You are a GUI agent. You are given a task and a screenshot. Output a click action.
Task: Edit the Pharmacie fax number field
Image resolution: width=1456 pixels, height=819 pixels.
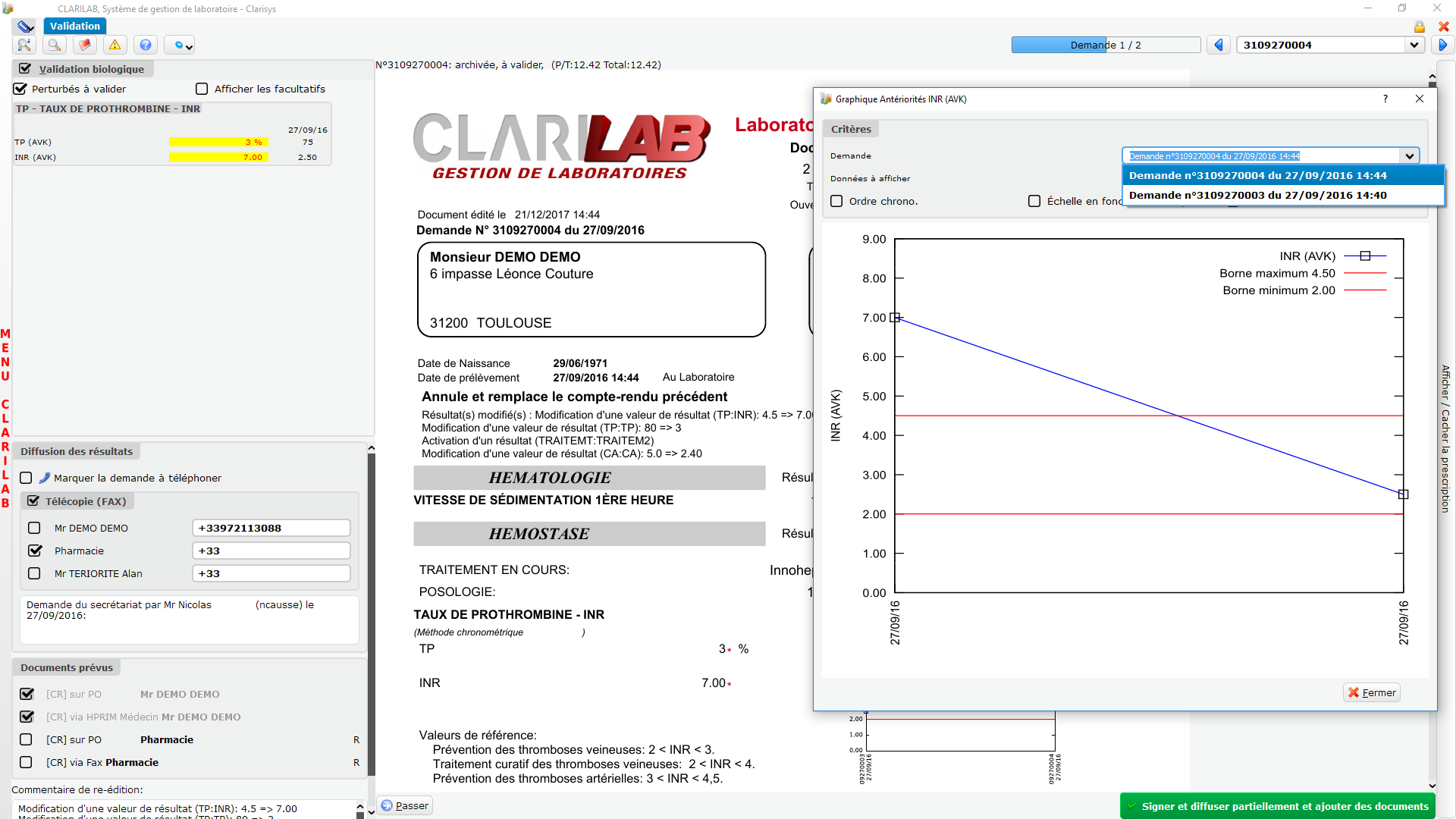[x=271, y=551]
